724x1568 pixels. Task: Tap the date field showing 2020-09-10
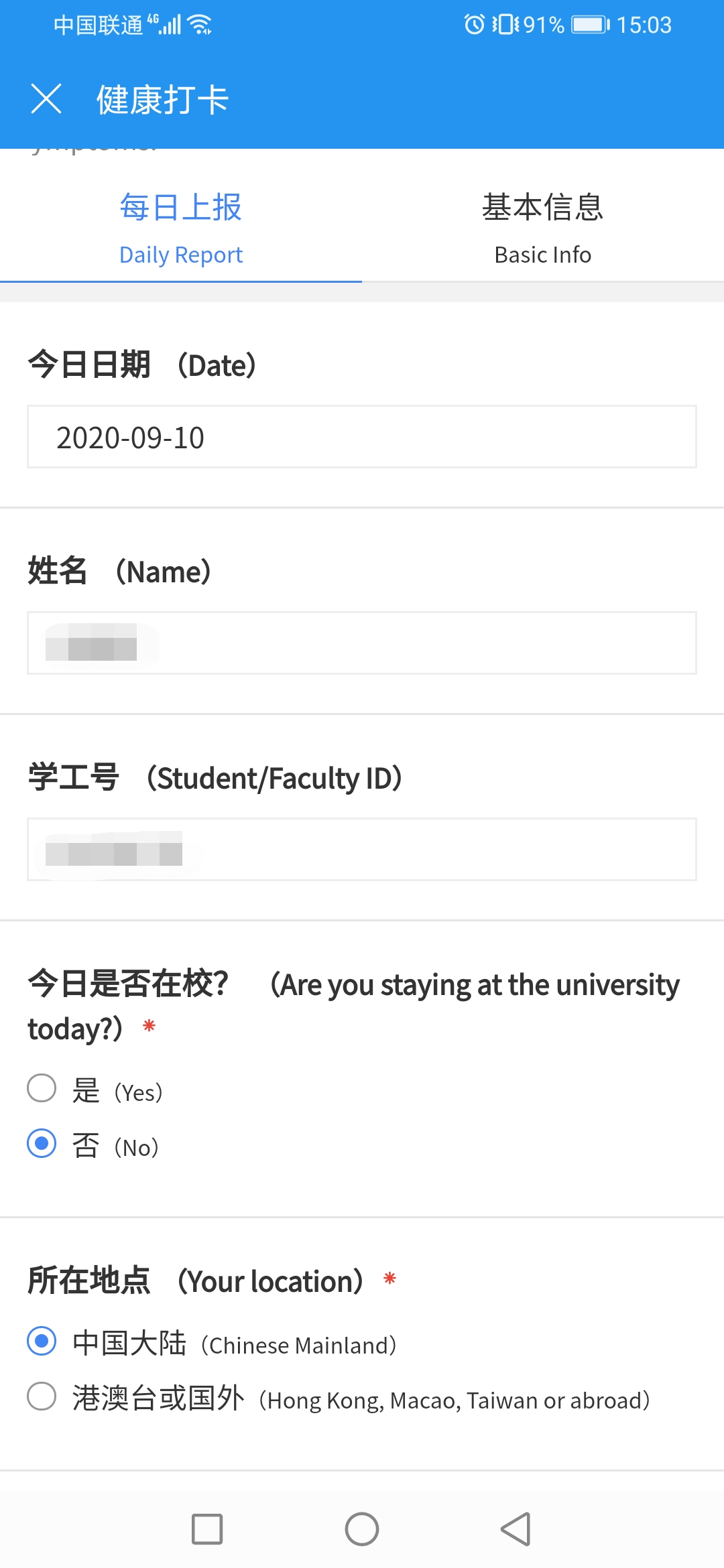[x=362, y=437]
